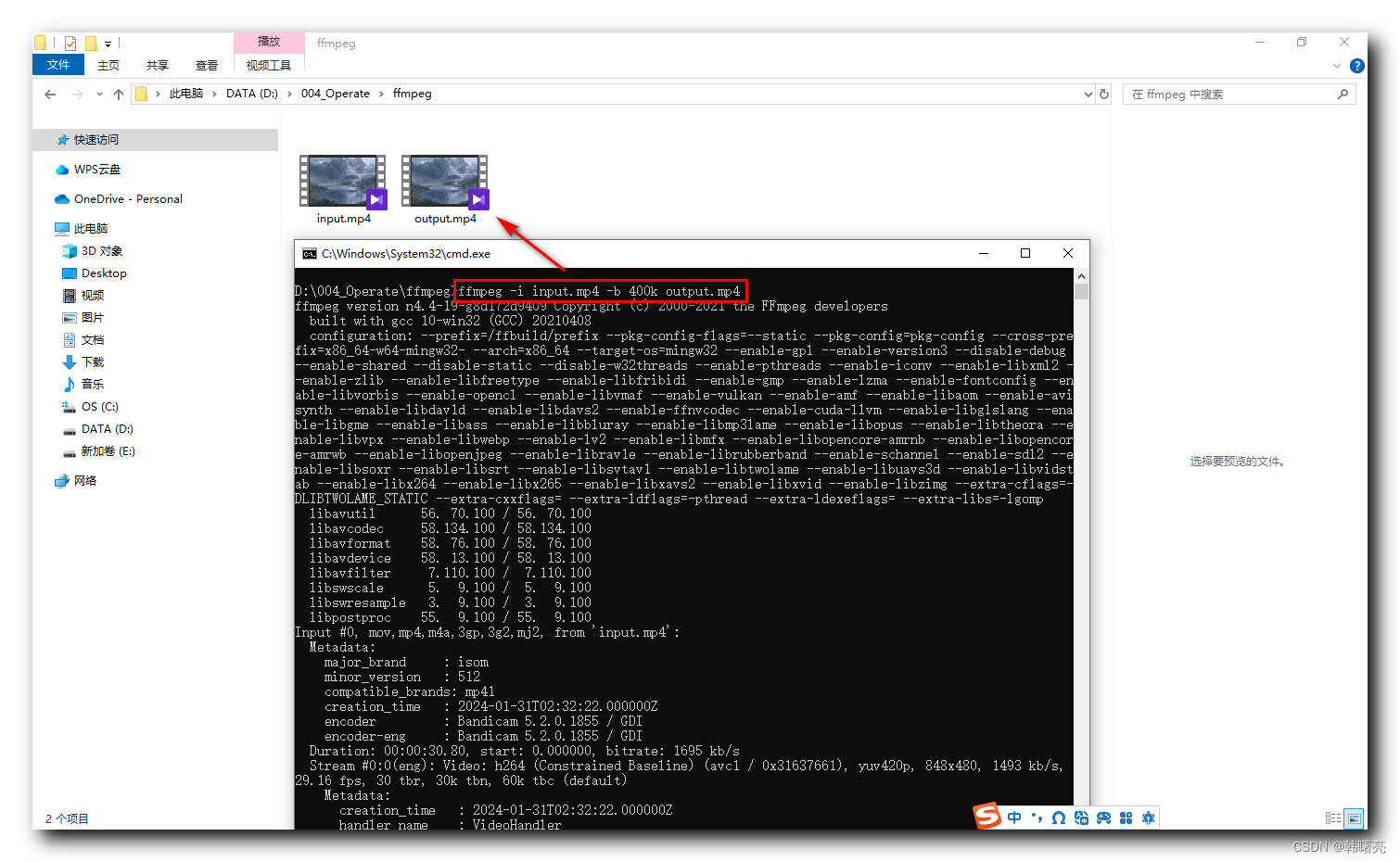Switch to details view icon in status bar
Screen dimensions: 1400x862
click(x=1332, y=818)
